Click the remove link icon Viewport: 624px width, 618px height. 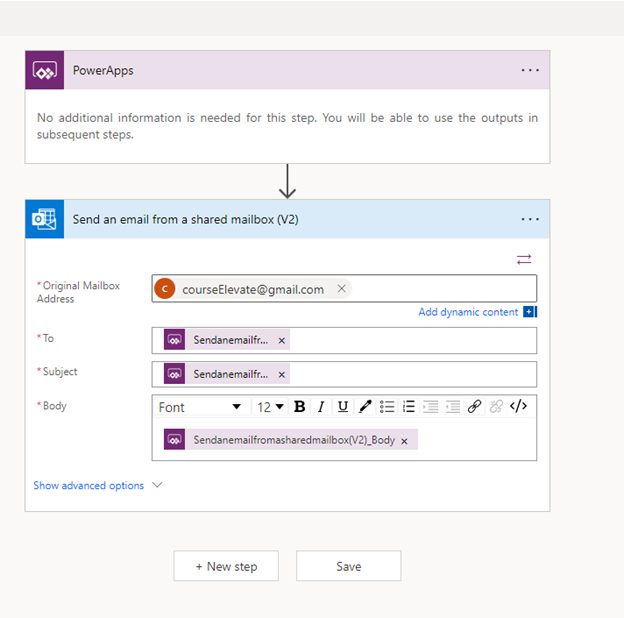tap(496, 407)
